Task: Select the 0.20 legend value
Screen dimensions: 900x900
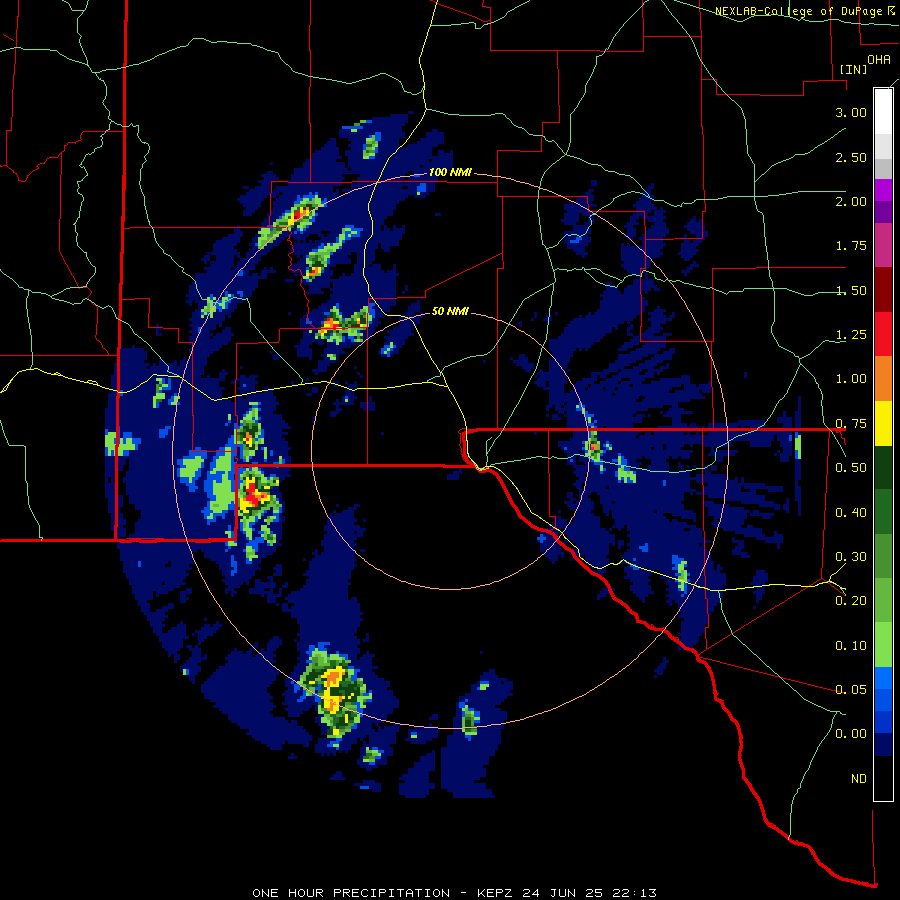Action: coord(851,601)
